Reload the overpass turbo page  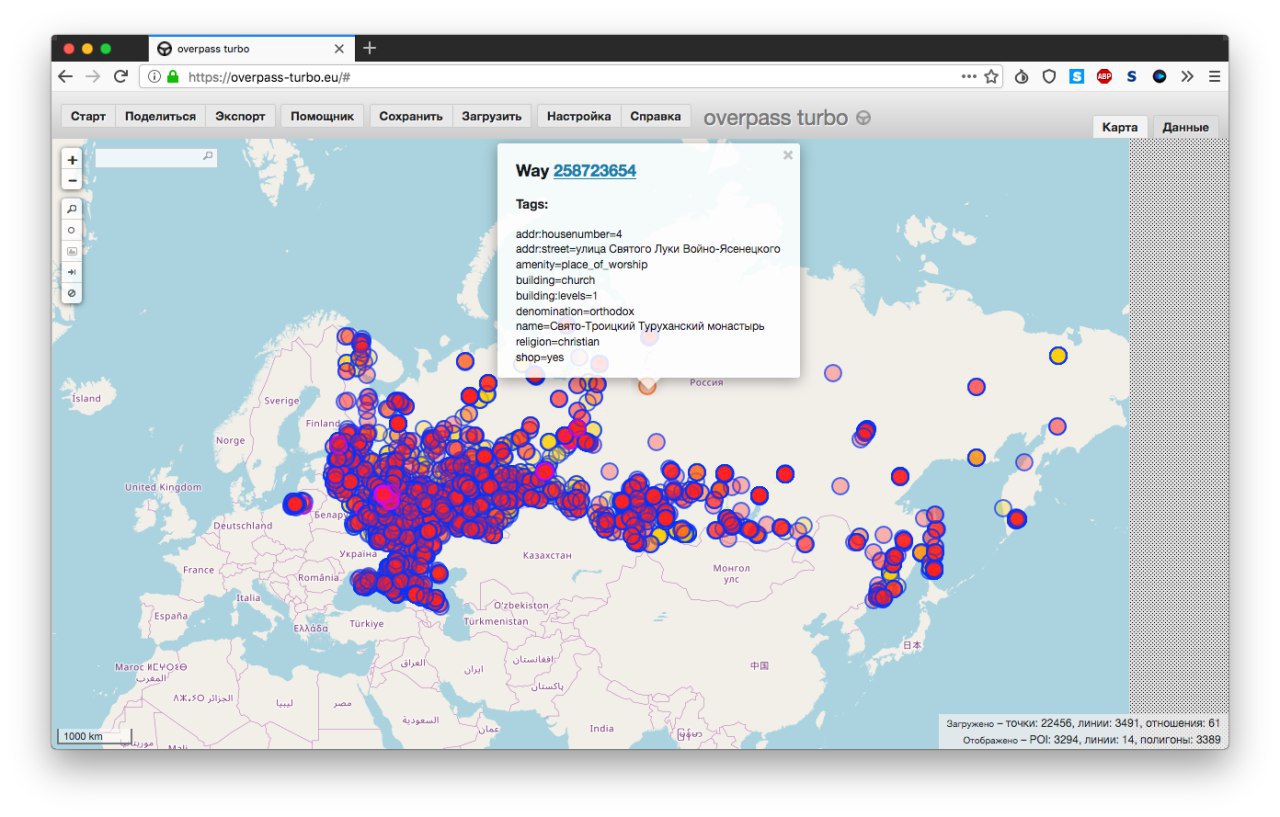pos(120,76)
